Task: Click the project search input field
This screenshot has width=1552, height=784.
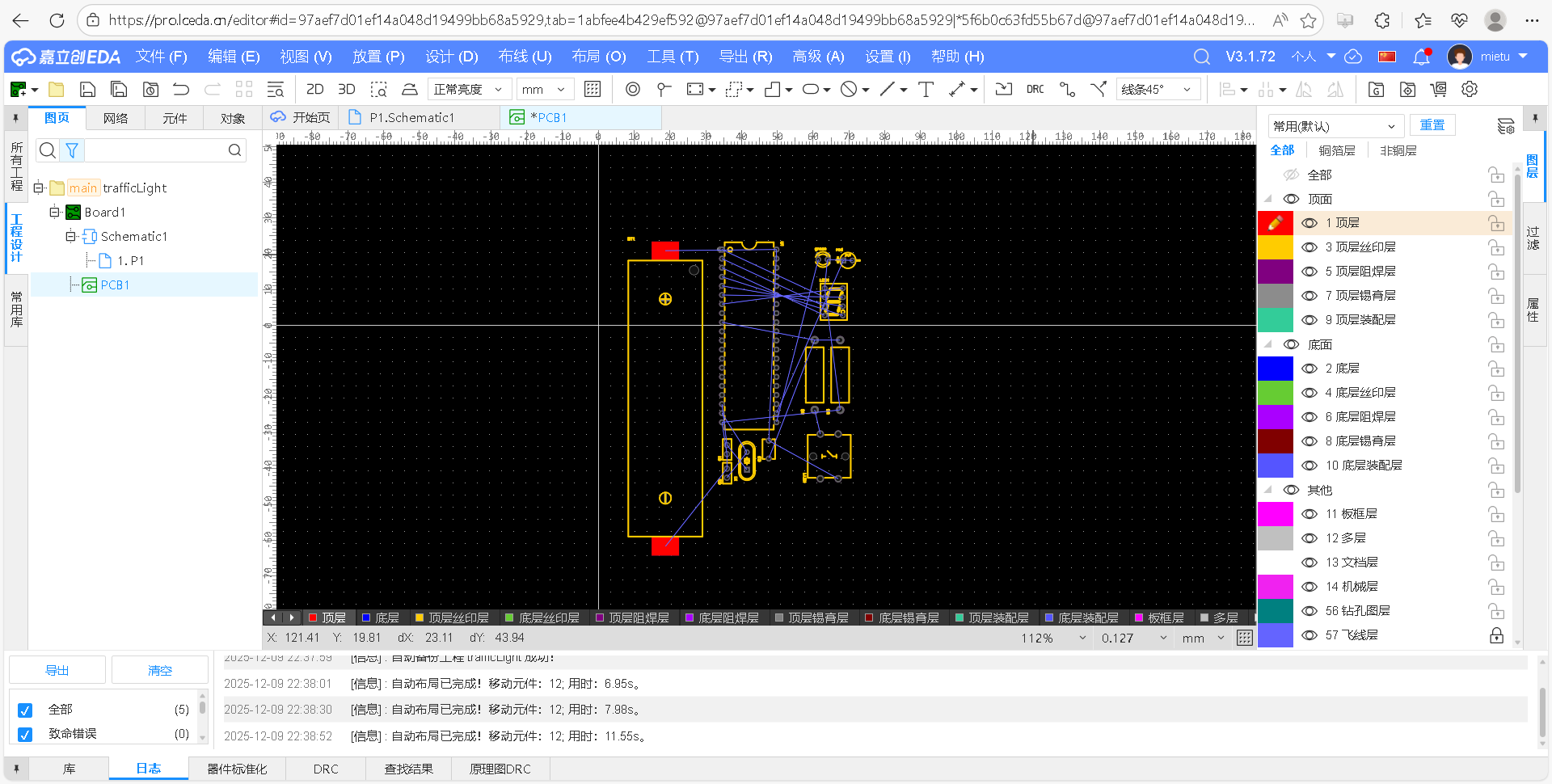Action: (156, 150)
